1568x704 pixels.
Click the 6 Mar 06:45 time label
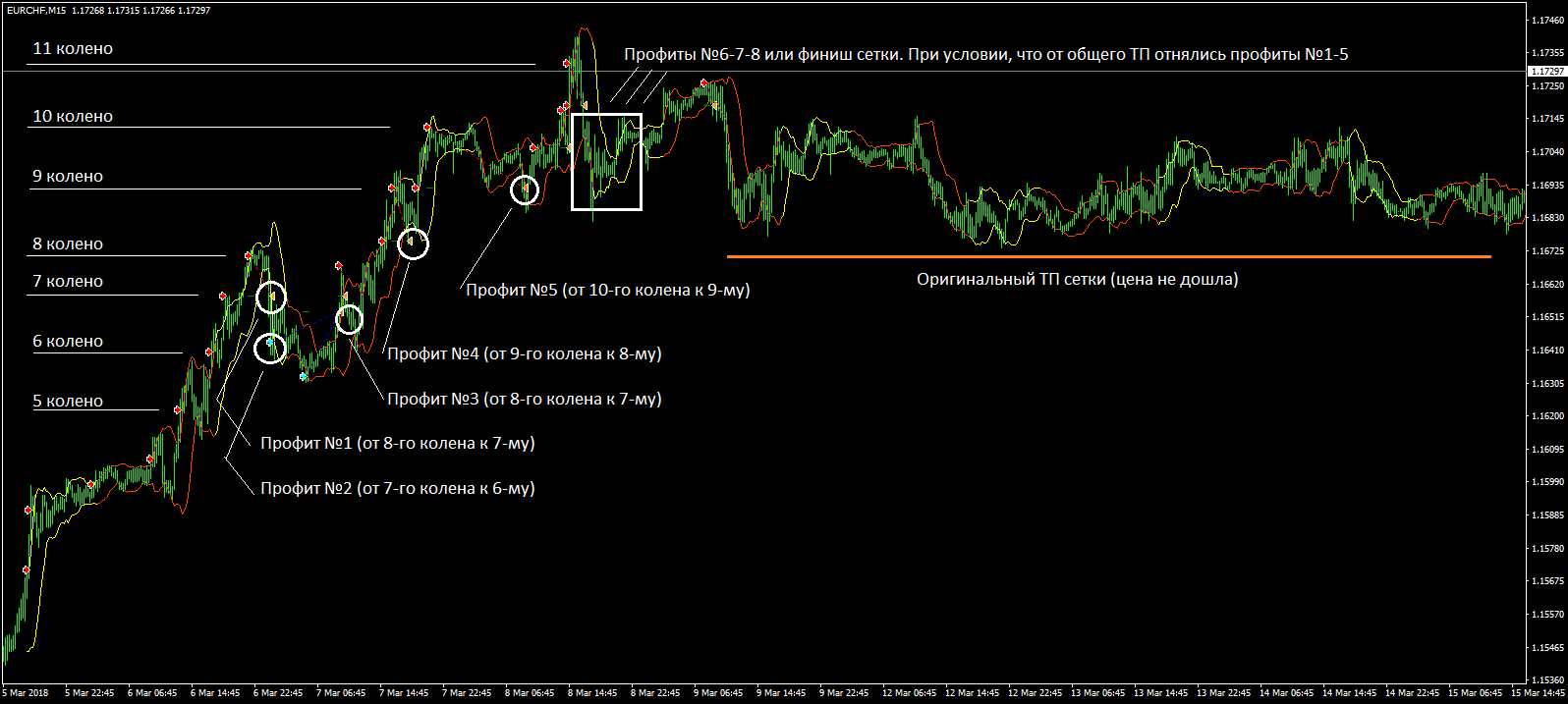click(x=152, y=693)
